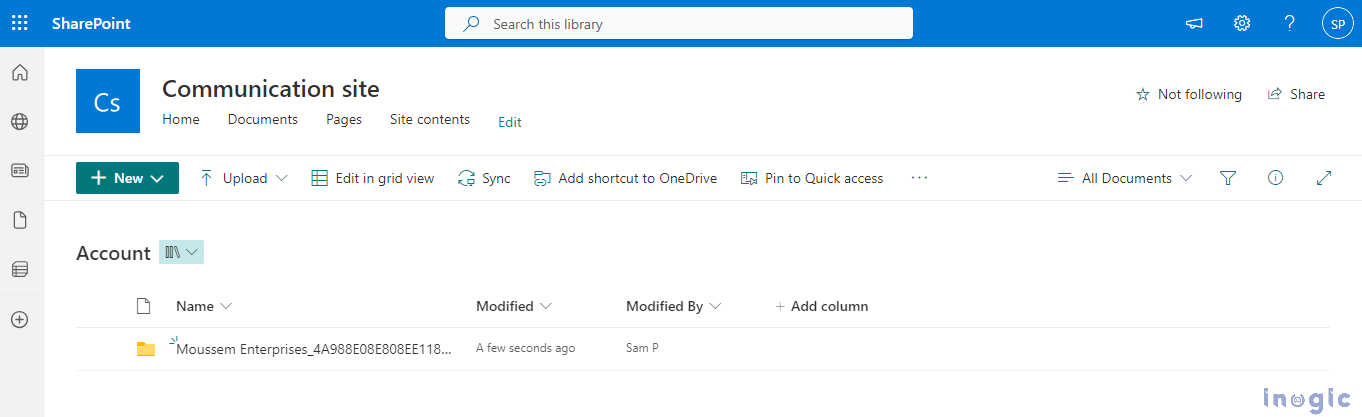Expand content with the full-screen arrows icon

[x=1324, y=178]
